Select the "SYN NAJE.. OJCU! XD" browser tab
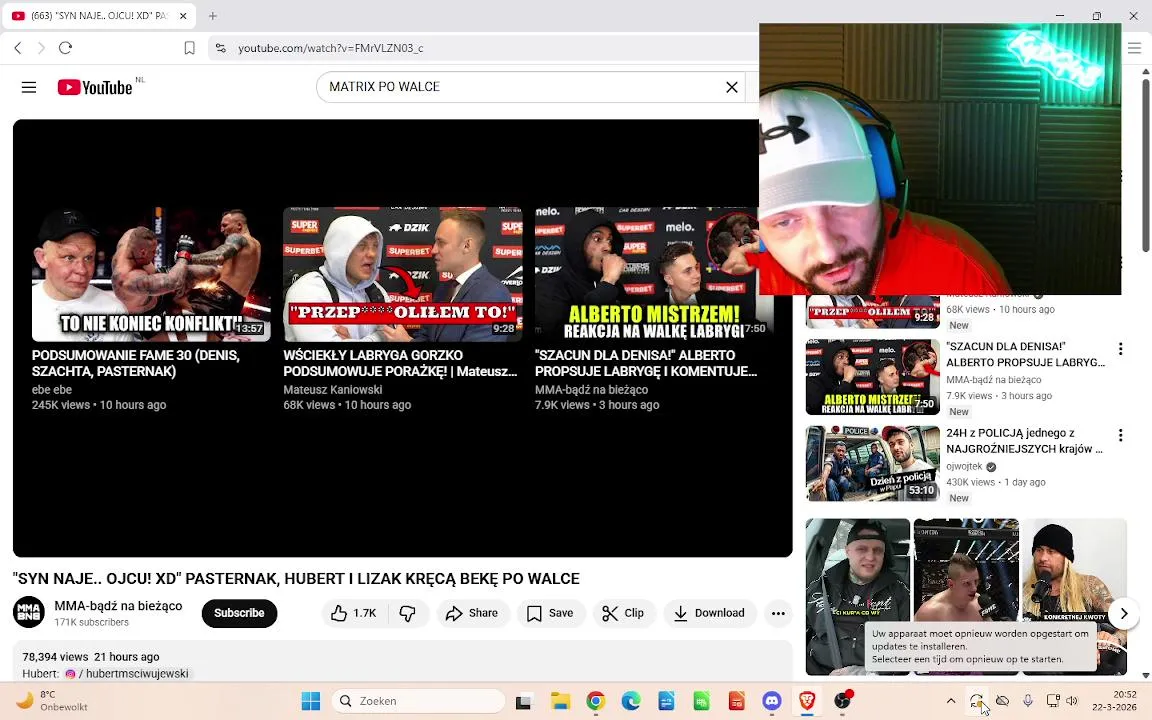This screenshot has height=720, width=1152. 98,15
